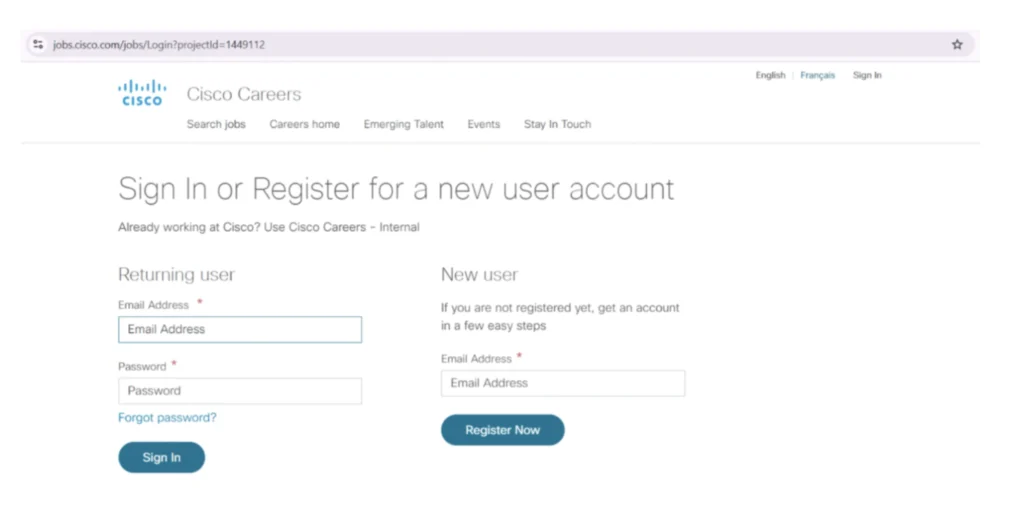Click into the Password field

point(240,391)
